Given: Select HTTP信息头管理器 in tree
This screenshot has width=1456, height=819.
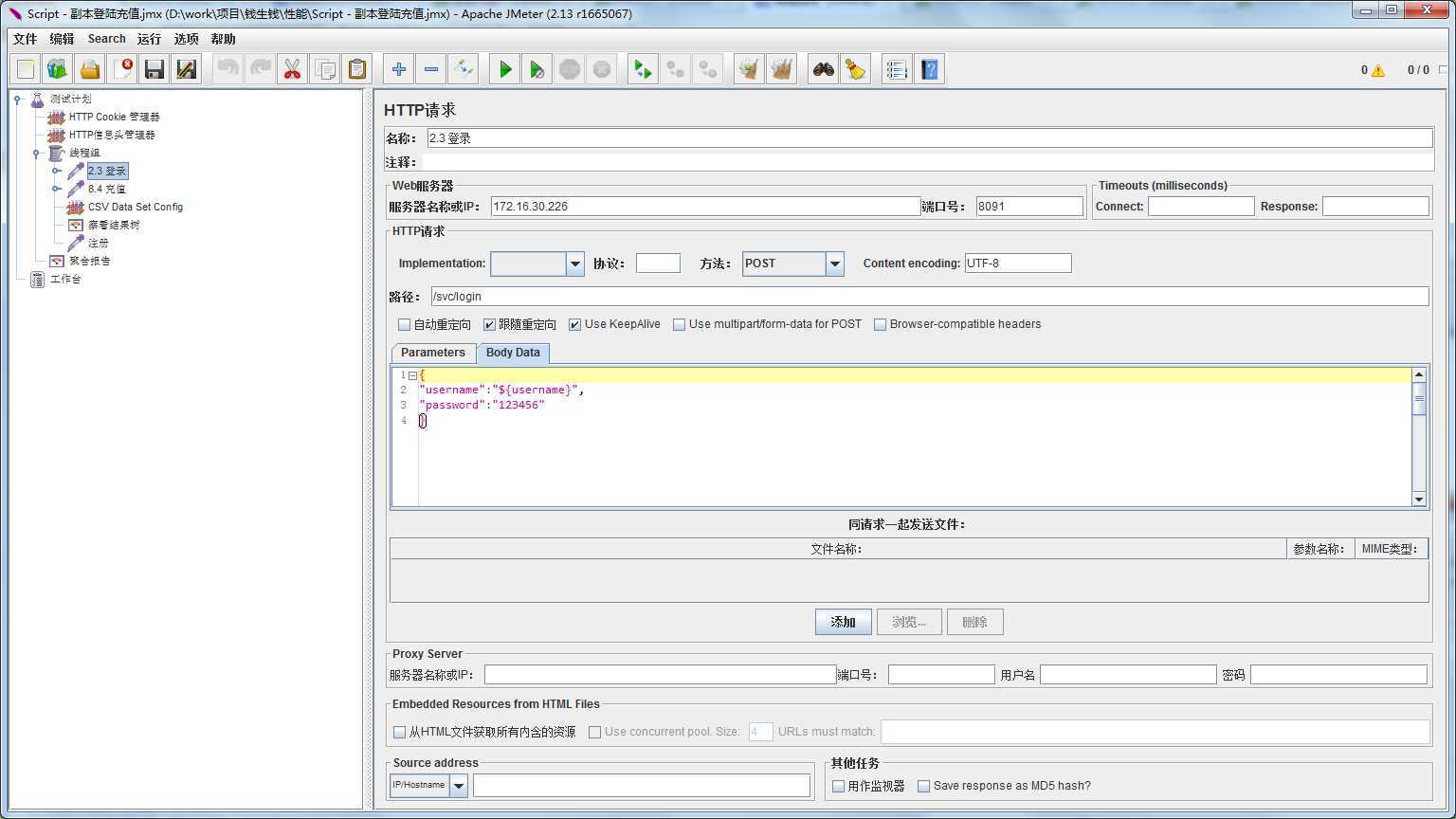Looking at the screenshot, I should coord(112,135).
